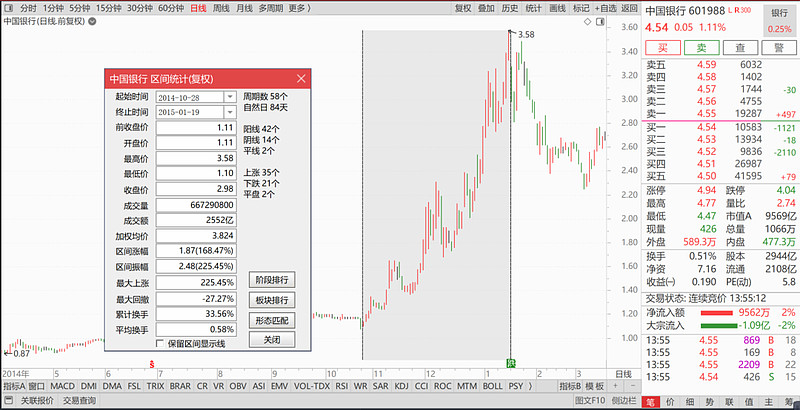800x410 pixels.
Task: Switch to the BOLL indicator tab
Action: click(x=491, y=386)
